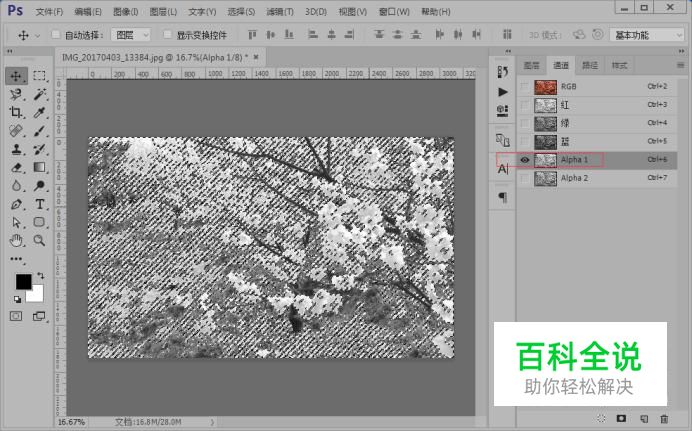Select the Rectangular Marquee tool
The width and height of the screenshot is (692, 431).
click(39, 76)
